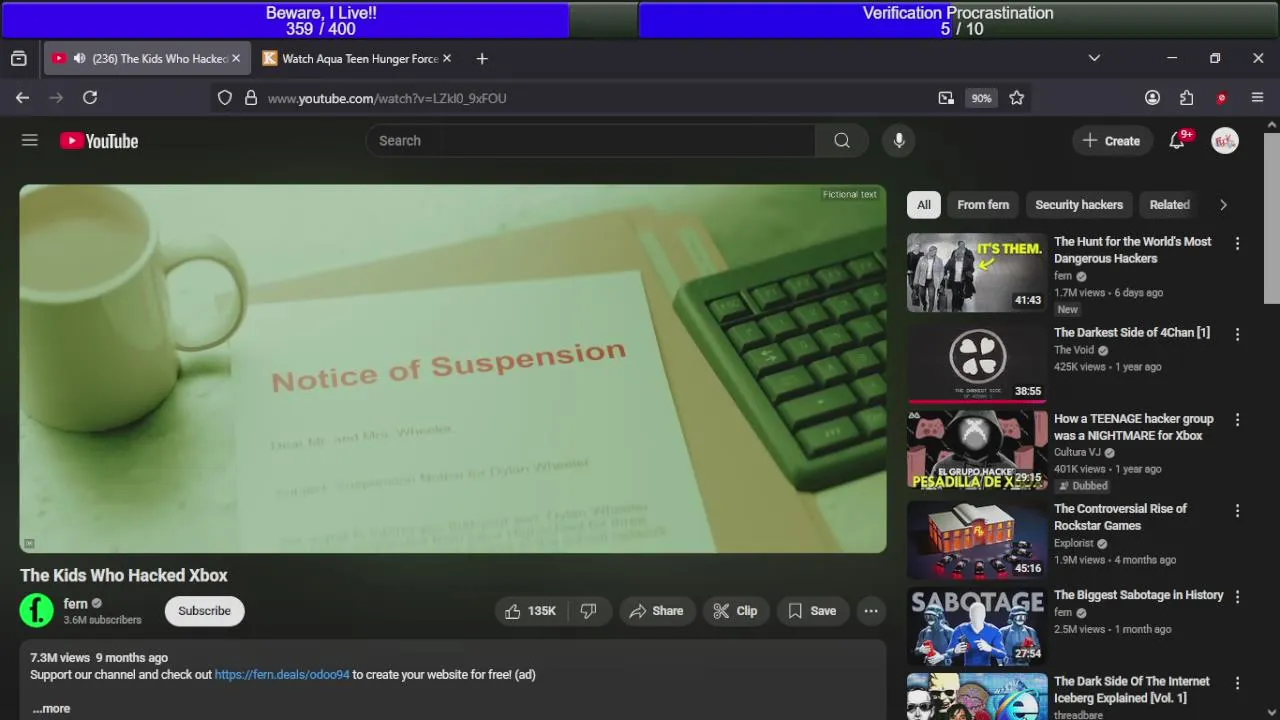This screenshot has width=1280, height=720.
Task: Reset the 90% zoom level badge
Action: pos(981,98)
